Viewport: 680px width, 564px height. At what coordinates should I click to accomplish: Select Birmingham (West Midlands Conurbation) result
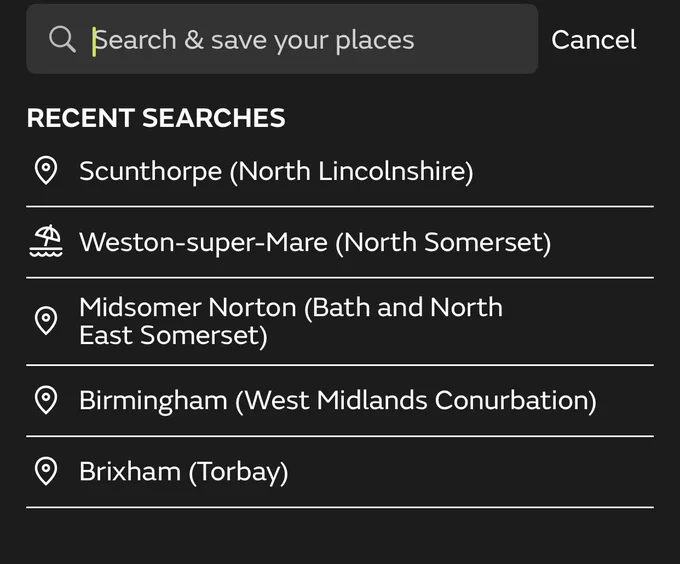click(x=340, y=401)
